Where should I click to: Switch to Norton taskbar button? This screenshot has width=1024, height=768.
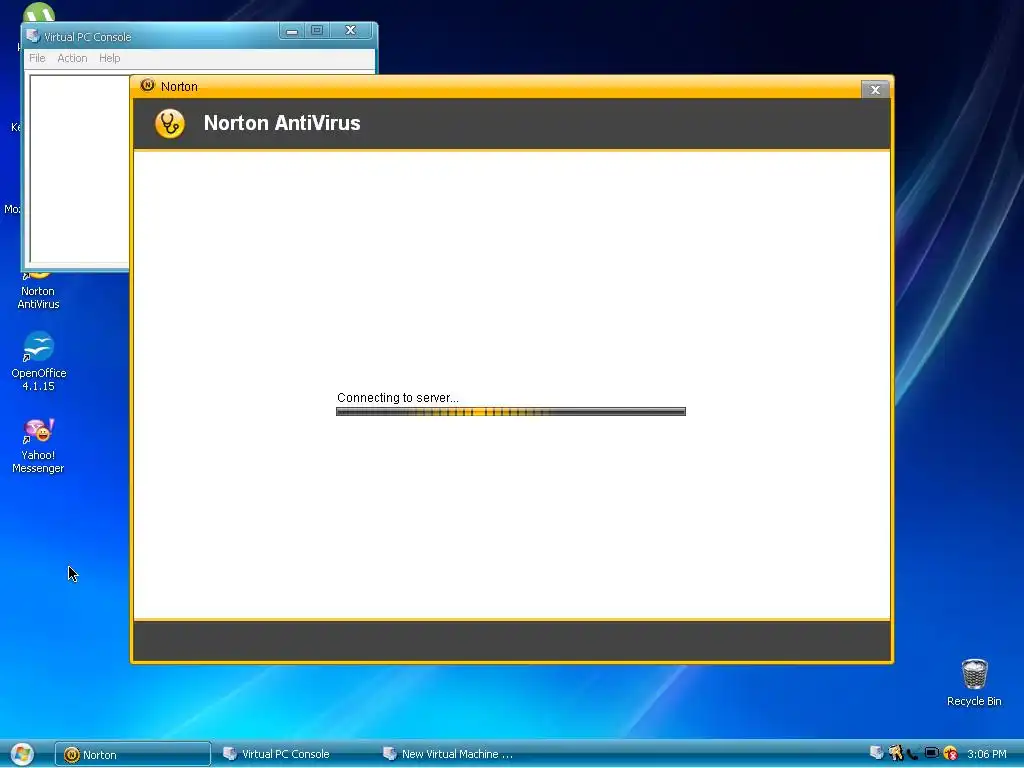click(133, 754)
